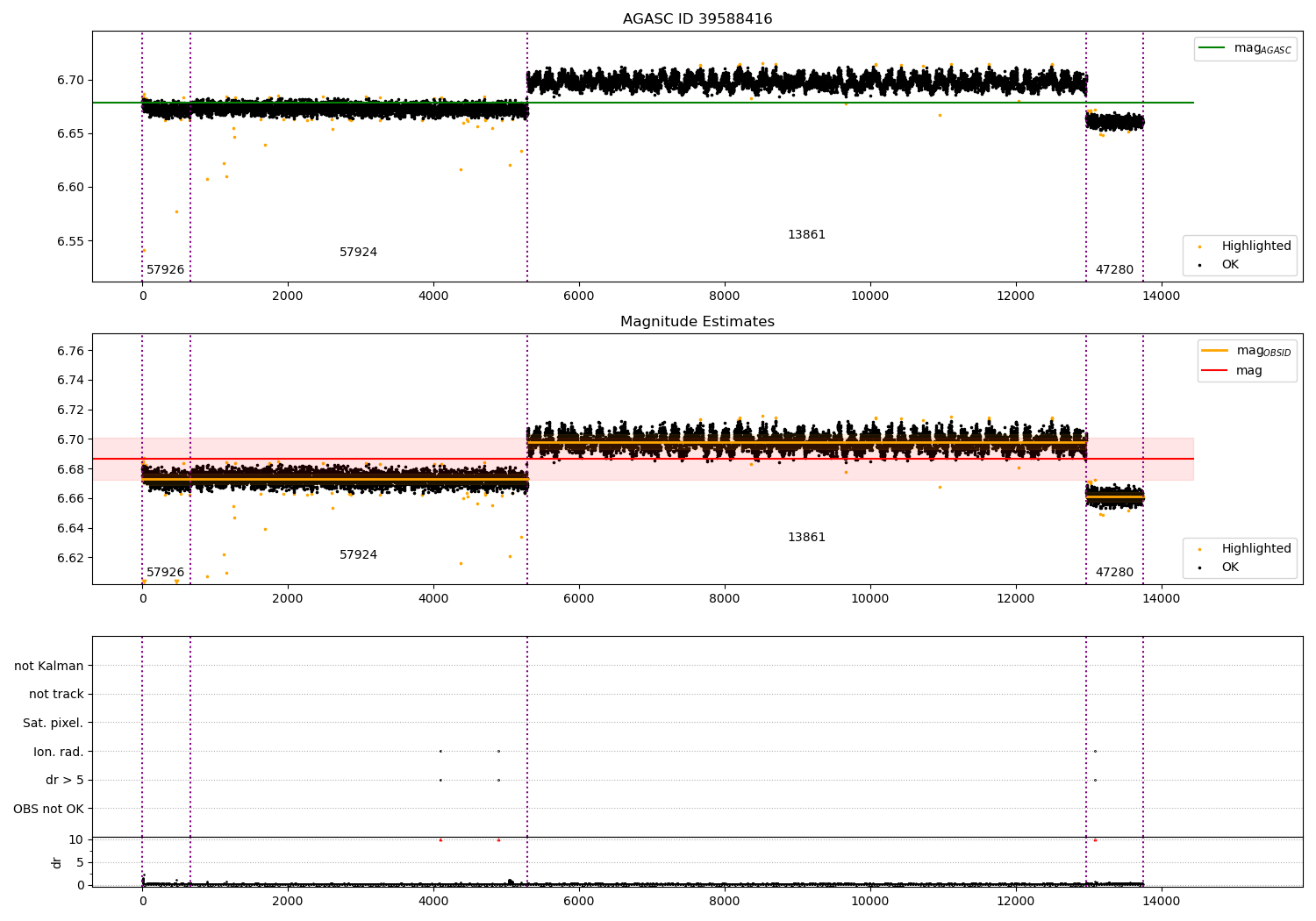Click 'Highlighted' legend entry in Magnitude Estimates plot
1316x921 pixels.
tap(1256, 549)
